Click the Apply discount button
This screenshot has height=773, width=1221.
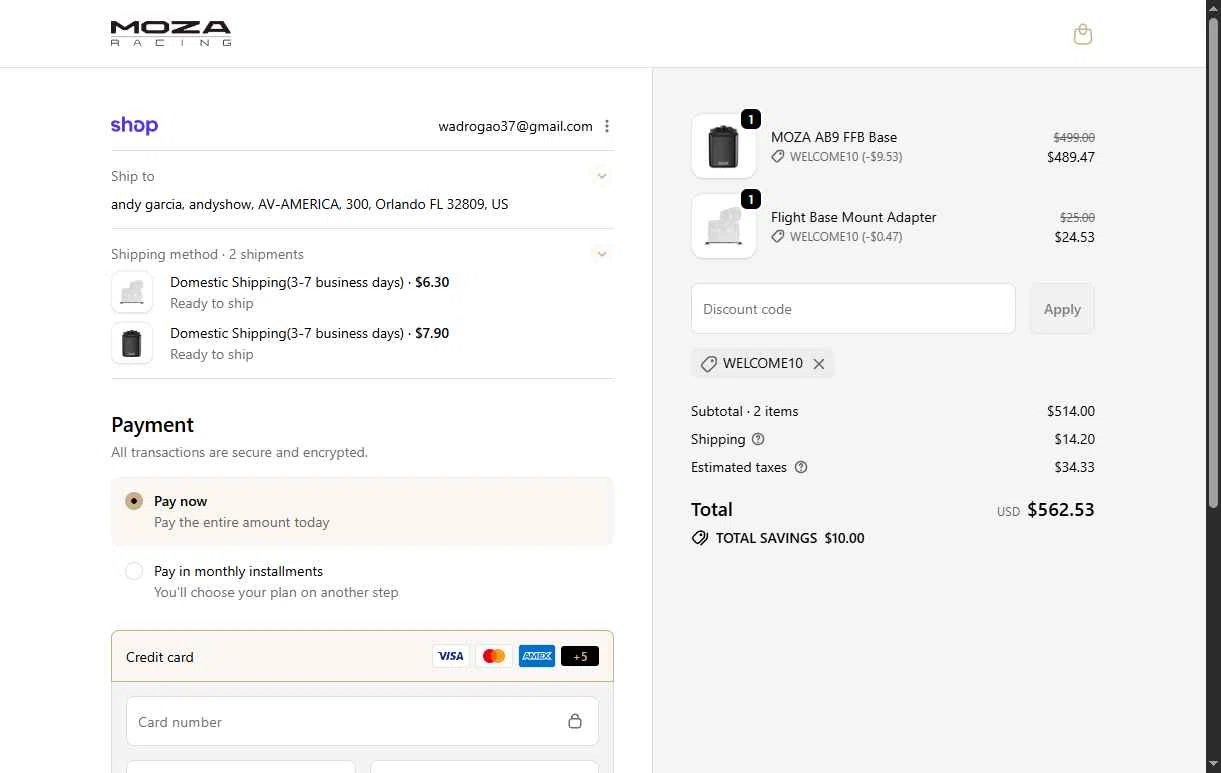click(x=1062, y=309)
